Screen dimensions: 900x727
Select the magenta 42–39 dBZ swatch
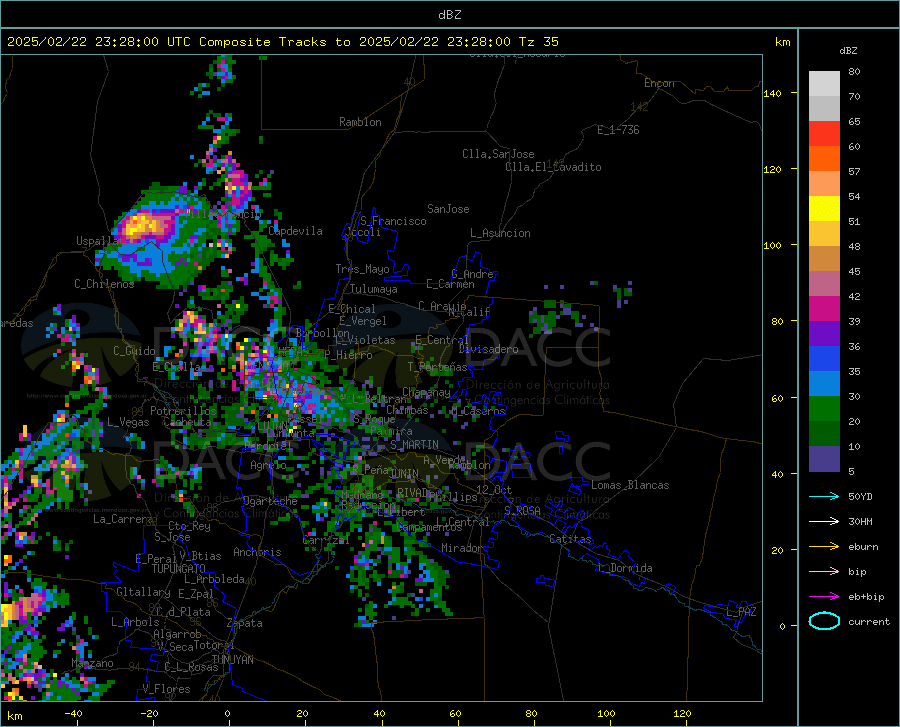(x=824, y=309)
